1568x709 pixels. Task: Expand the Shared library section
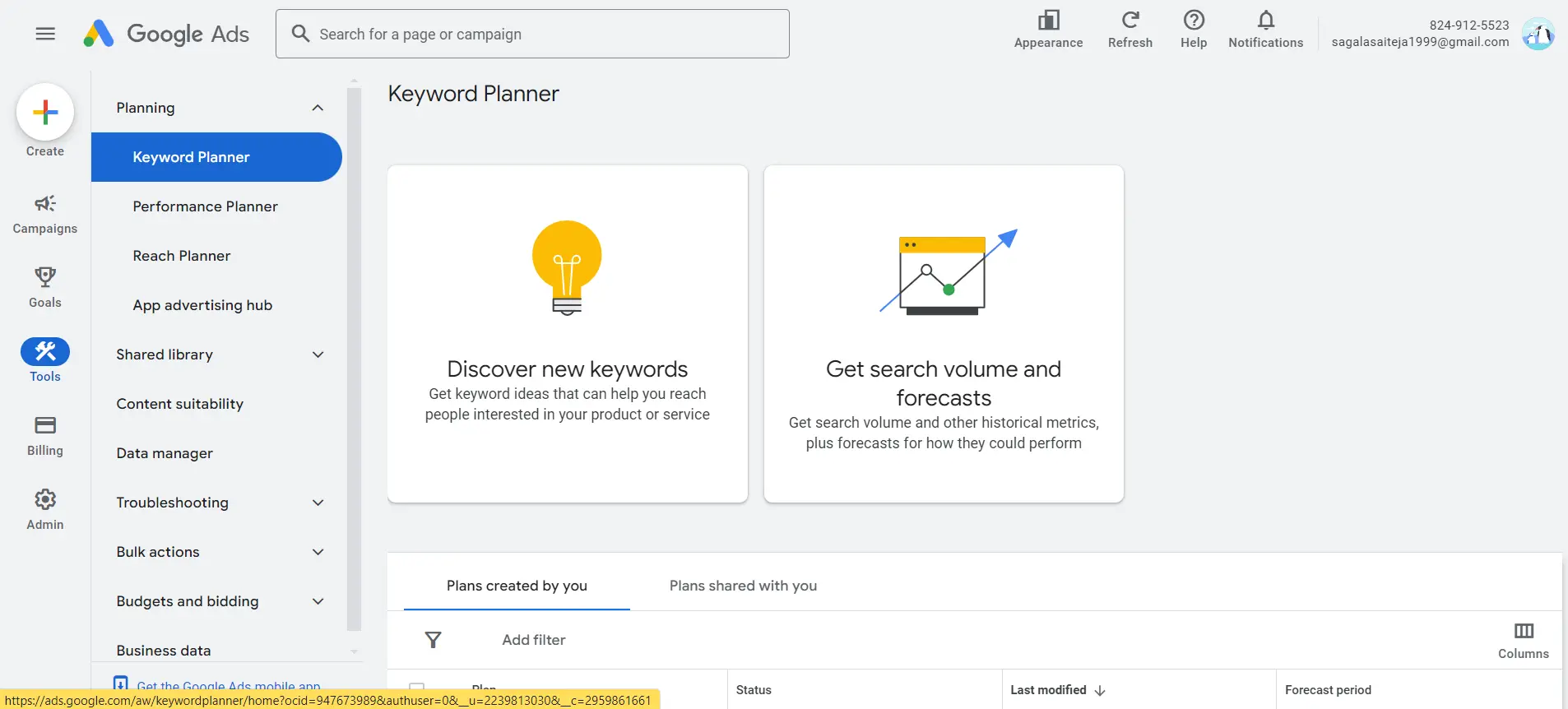[318, 354]
